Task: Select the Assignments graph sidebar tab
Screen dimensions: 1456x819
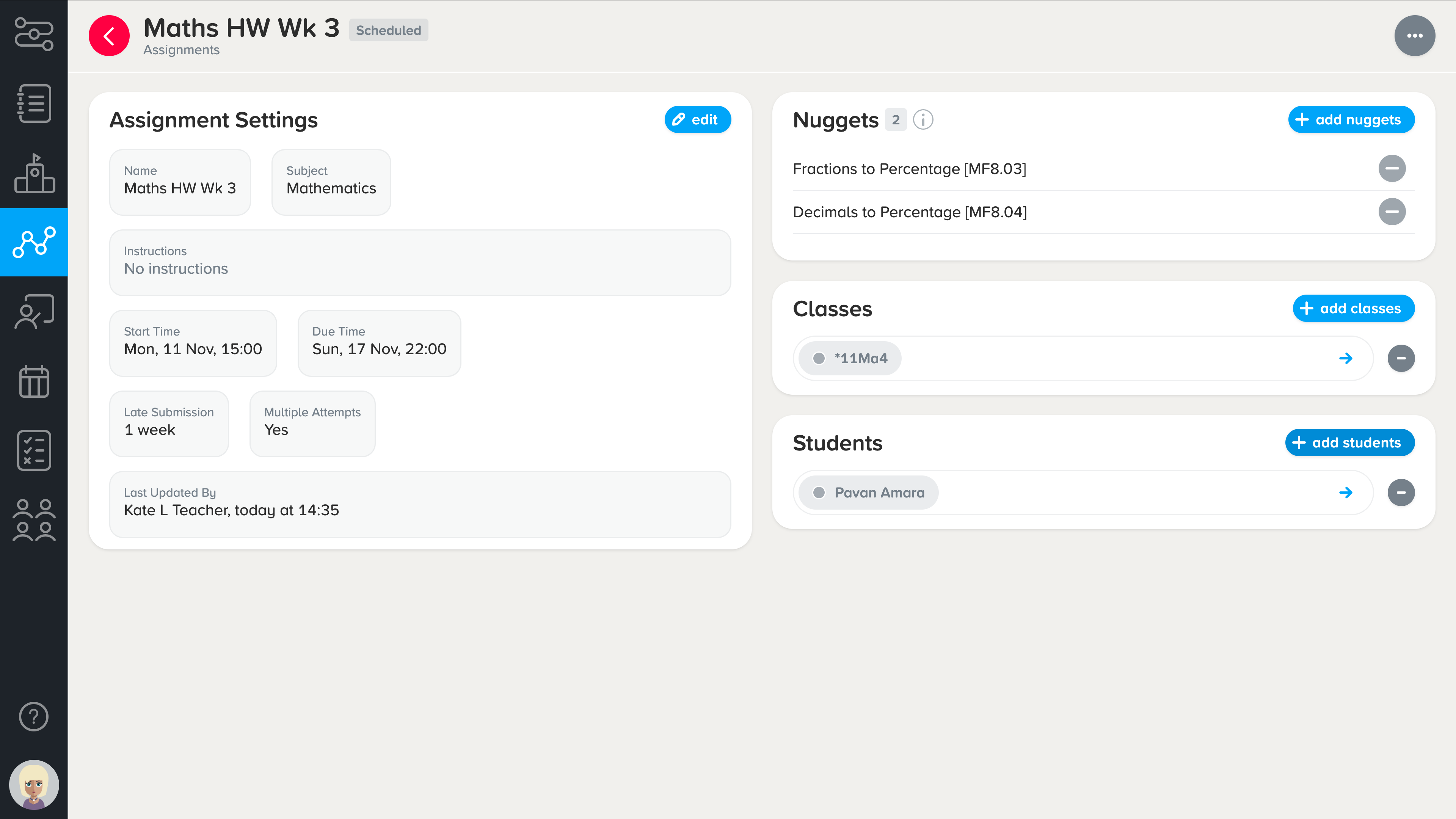Action: [34, 242]
